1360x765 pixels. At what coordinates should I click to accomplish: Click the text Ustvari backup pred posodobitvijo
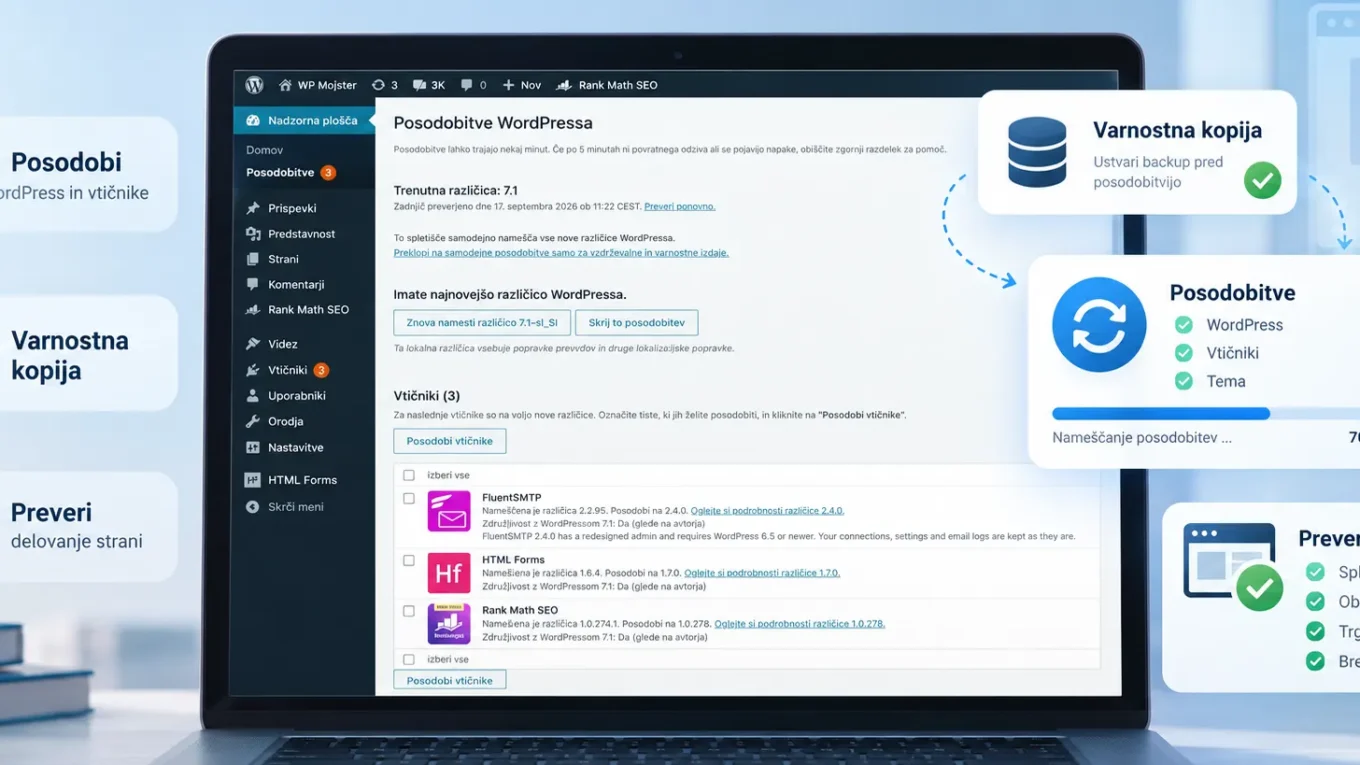pos(1158,172)
